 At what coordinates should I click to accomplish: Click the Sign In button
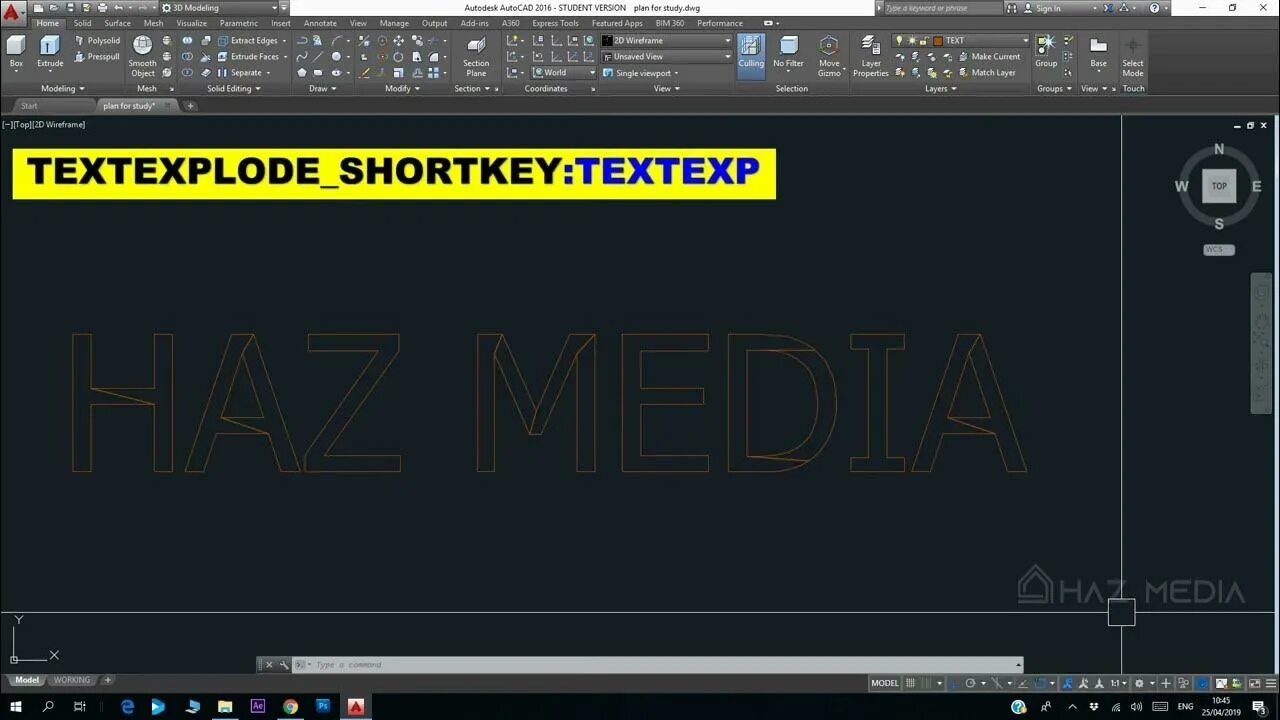point(1048,8)
